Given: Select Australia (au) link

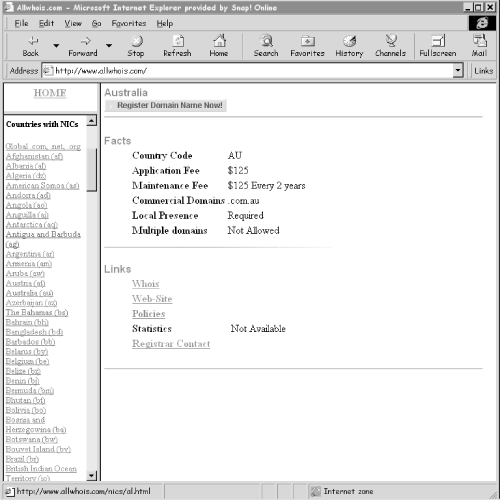Looking at the screenshot, I should (x=29, y=293).
